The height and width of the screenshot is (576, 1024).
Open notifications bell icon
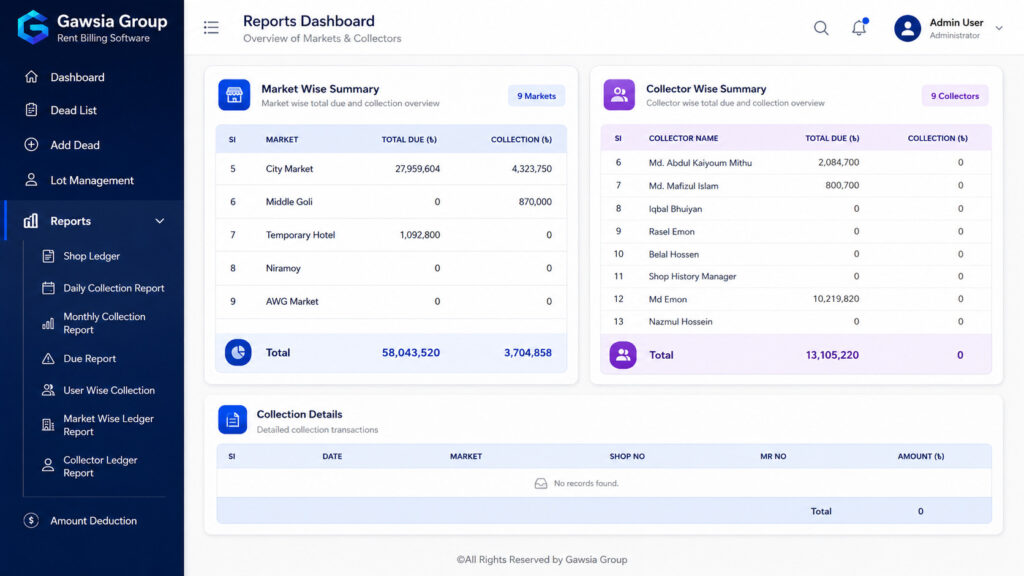tap(859, 27)
